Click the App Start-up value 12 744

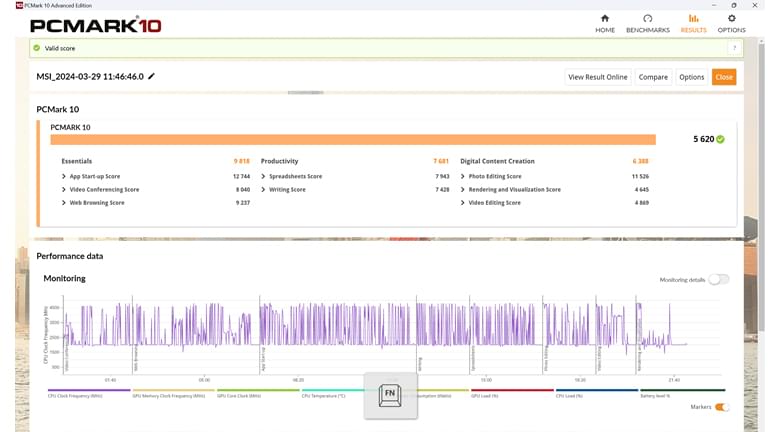point(241,176)
